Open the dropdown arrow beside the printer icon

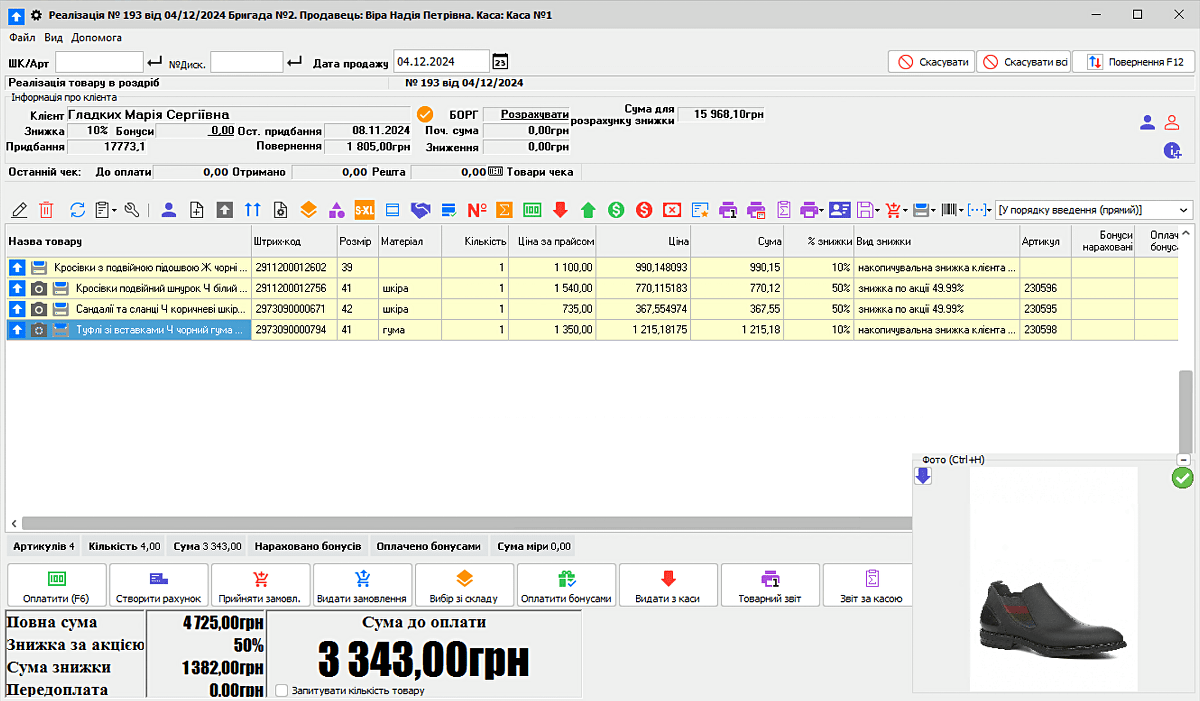tap(820, 210)
